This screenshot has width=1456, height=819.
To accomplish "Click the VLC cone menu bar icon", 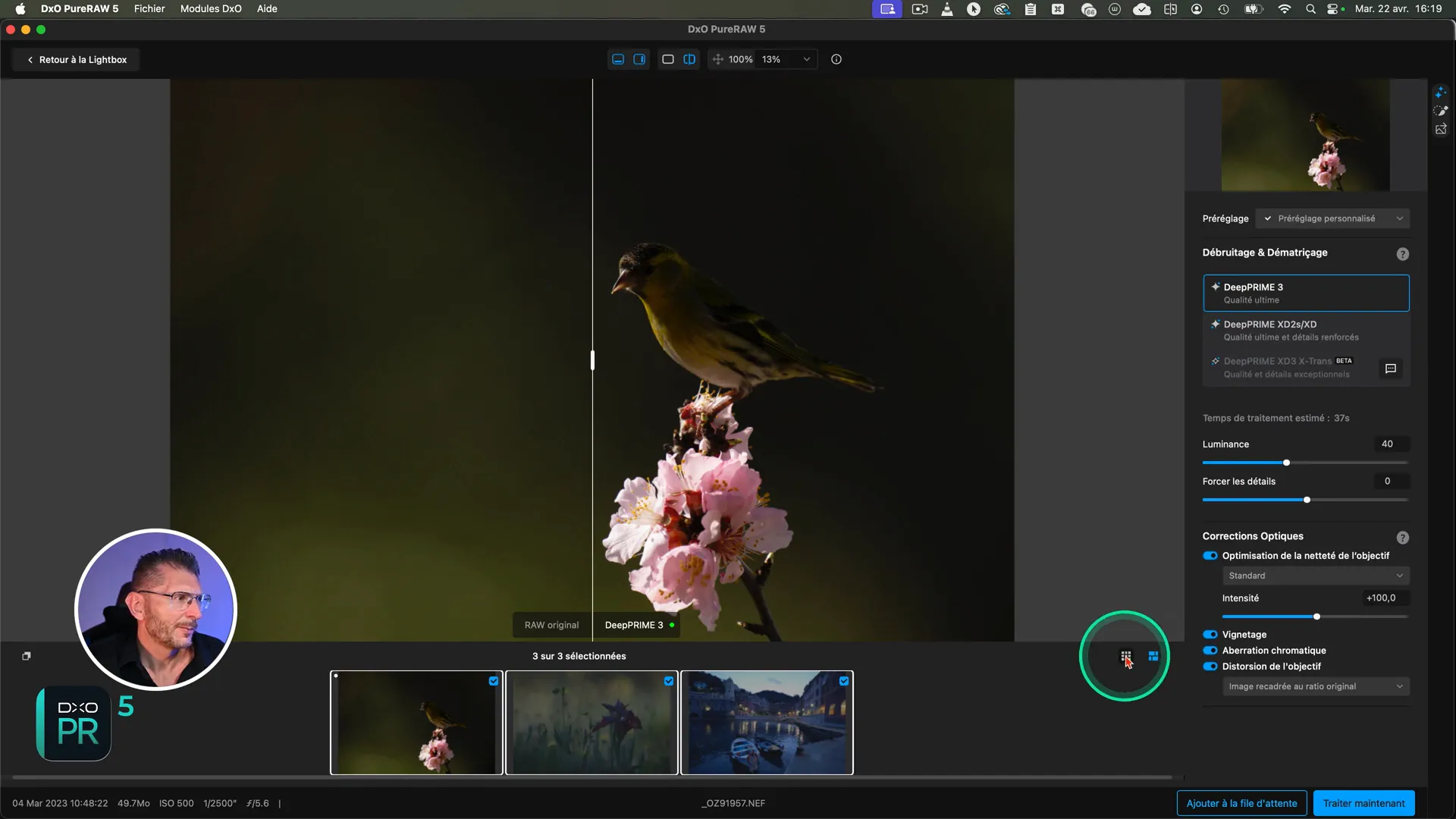I will click(x=947, y=9).
